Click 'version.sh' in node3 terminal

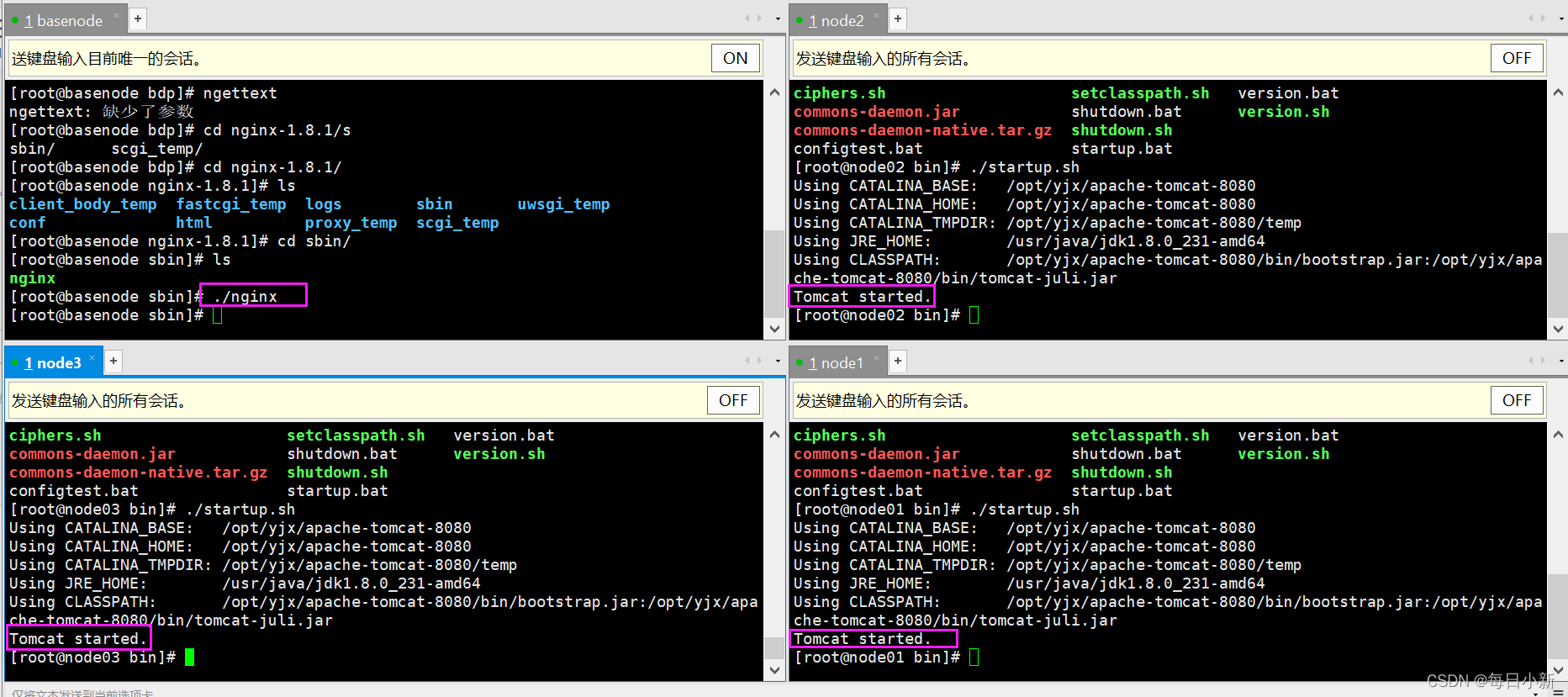[x=499, y=454]
